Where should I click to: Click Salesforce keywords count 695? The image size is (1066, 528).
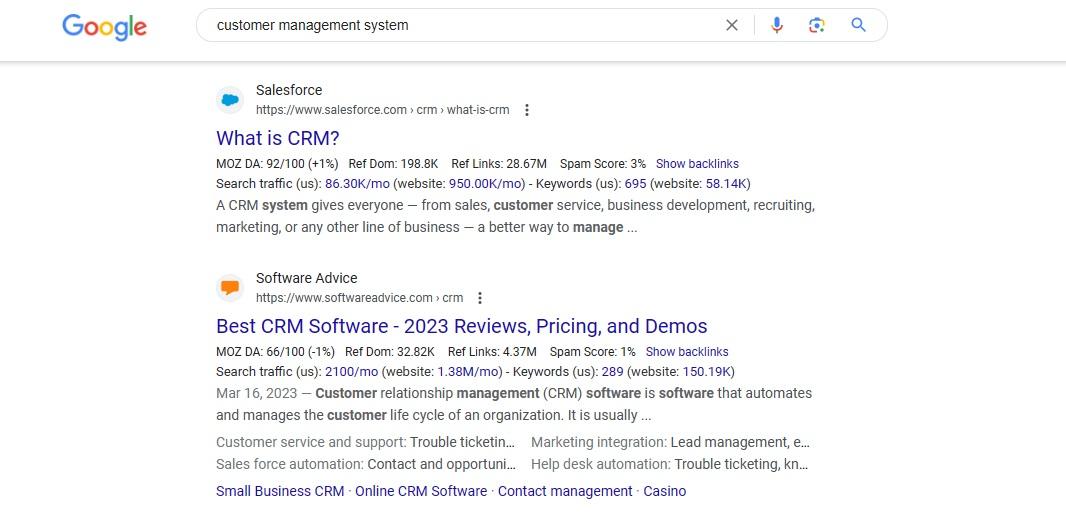tap(635, 183)
